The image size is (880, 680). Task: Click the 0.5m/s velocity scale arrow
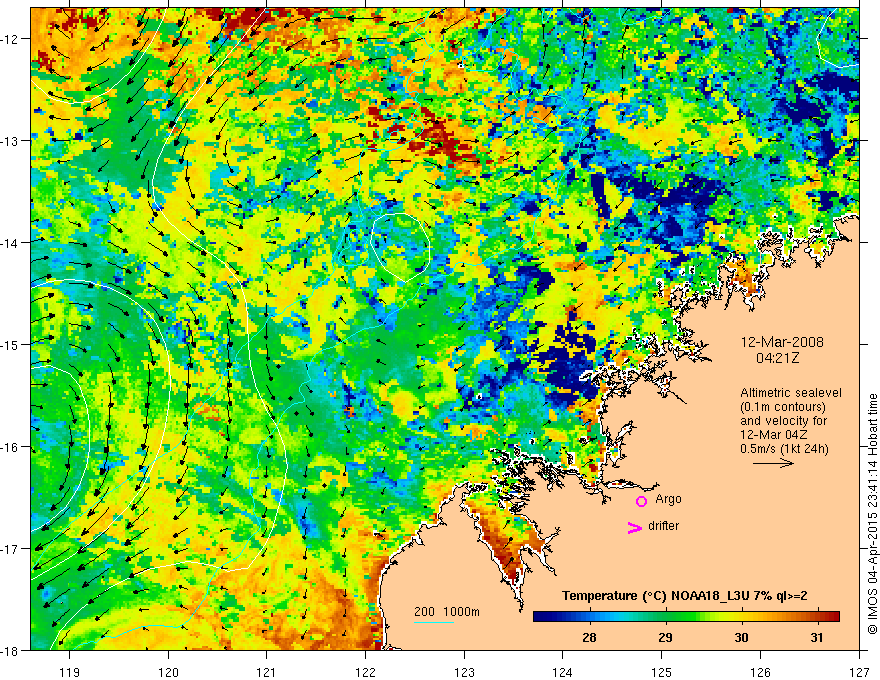(x=773, y=463)
